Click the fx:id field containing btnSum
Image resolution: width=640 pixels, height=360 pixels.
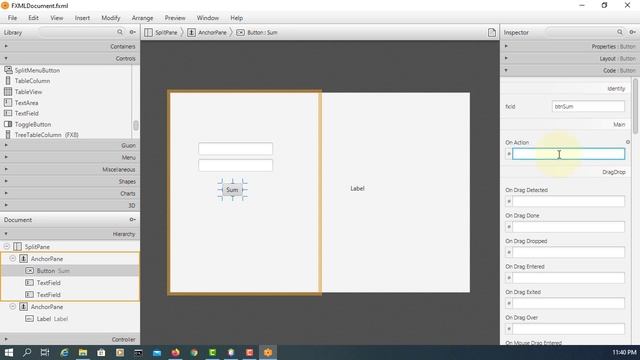tap(588, 106)
